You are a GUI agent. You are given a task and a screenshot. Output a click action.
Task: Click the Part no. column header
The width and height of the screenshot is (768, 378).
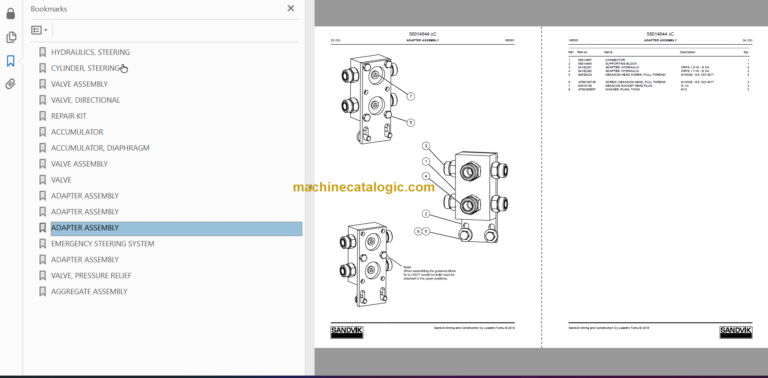pos(583,52)
